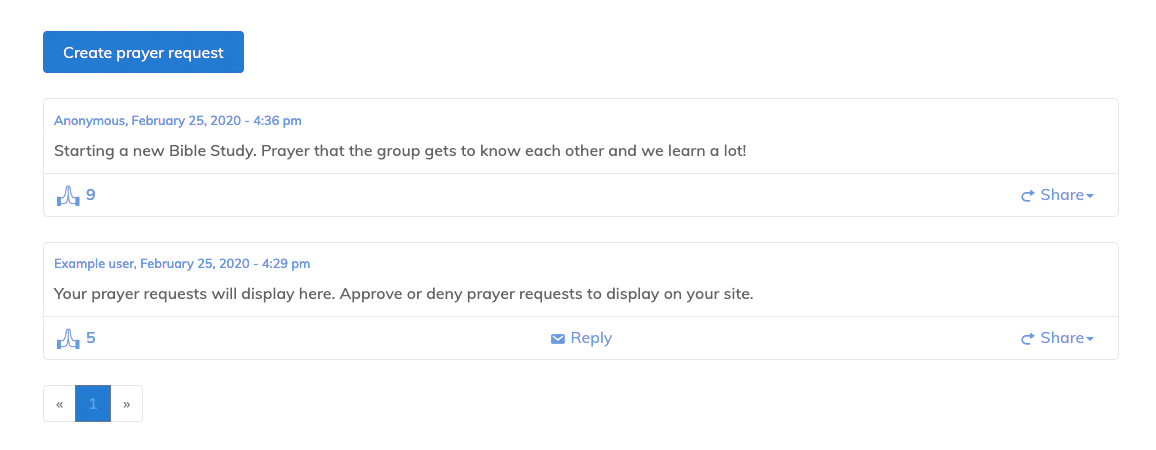This screenshot has width=1156, height=450.
Task: Expand Share dropdown caret on Example user request
Action: pyautogui.click(x=1090, y=339)
